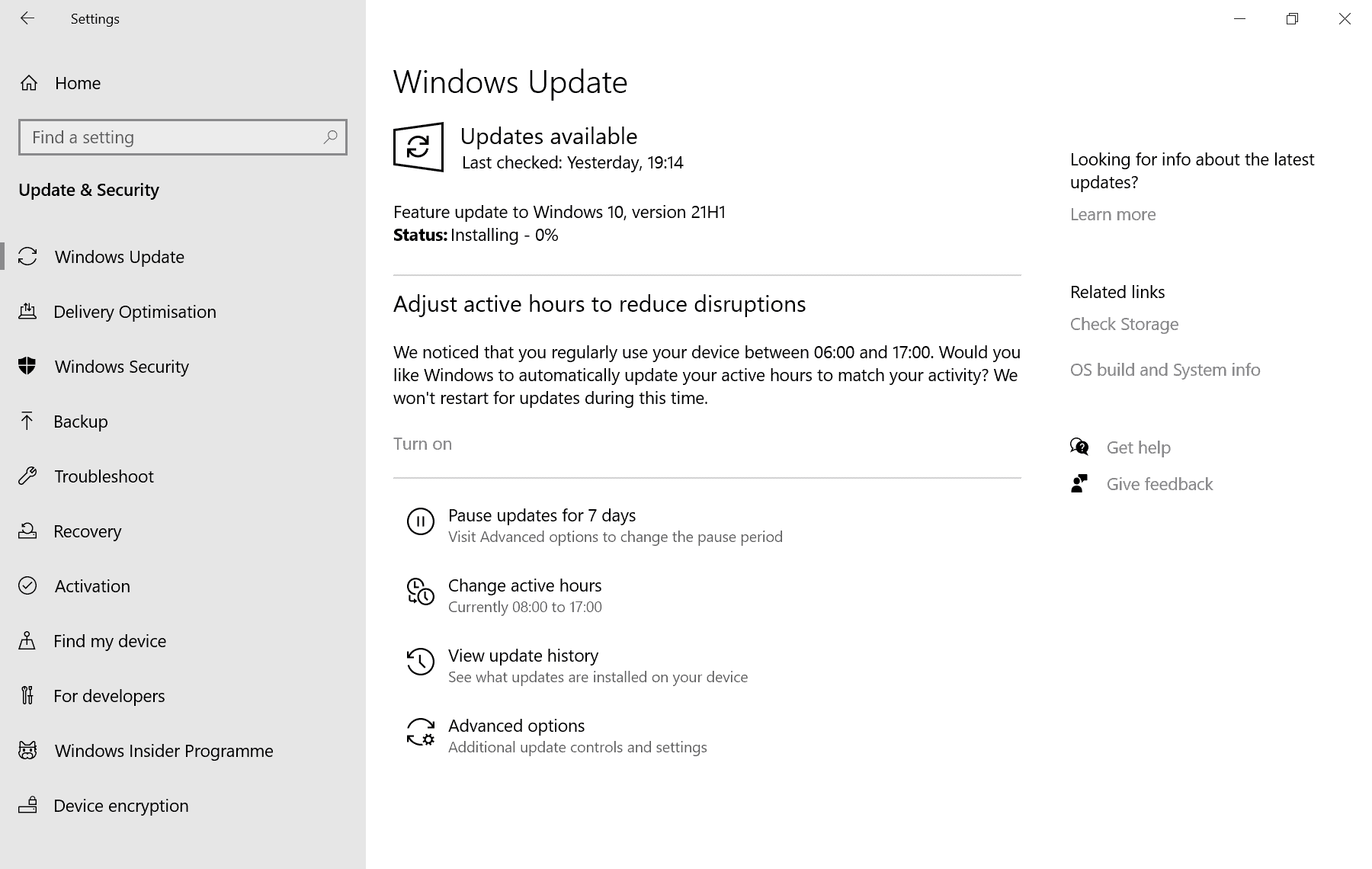1372x869 pixels.
Task: Go to the Home settings page
Action: (77, 83)
